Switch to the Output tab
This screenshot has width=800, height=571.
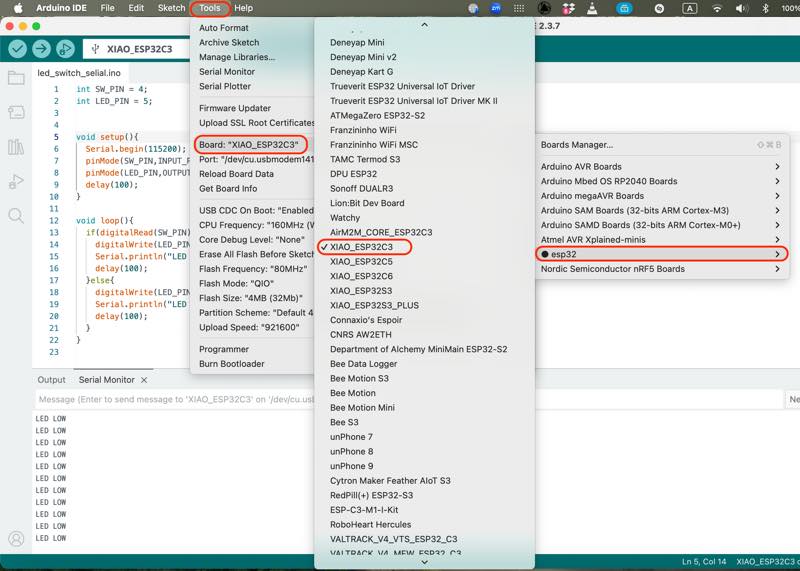[x=52, y=380]
